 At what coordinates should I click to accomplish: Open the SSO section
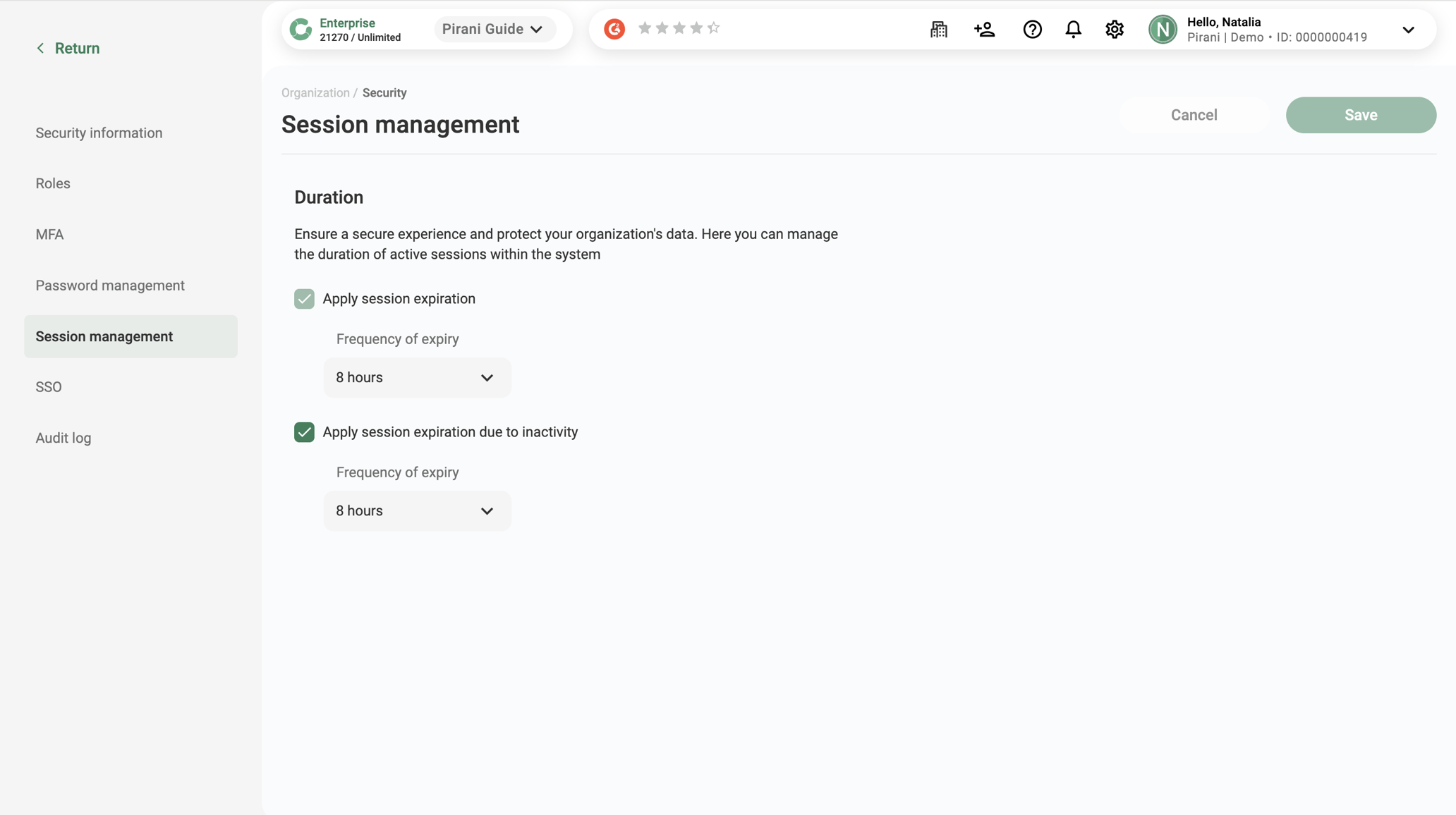49,387
